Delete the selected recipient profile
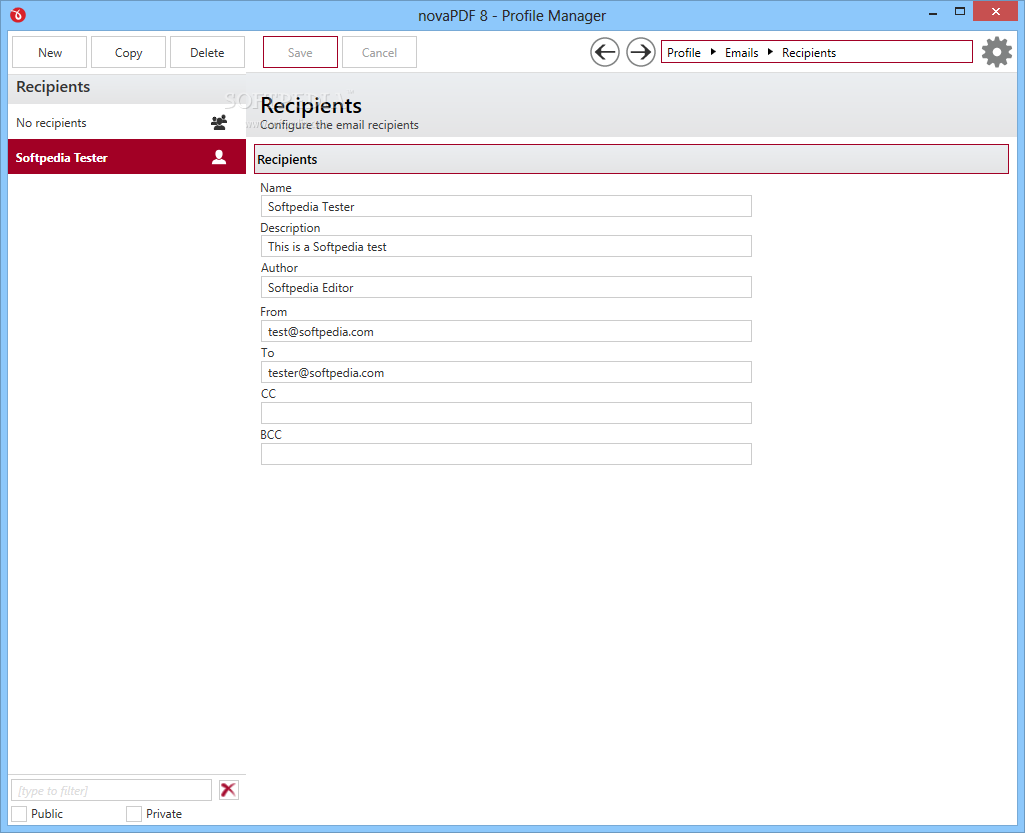 (x=207, y=52)
